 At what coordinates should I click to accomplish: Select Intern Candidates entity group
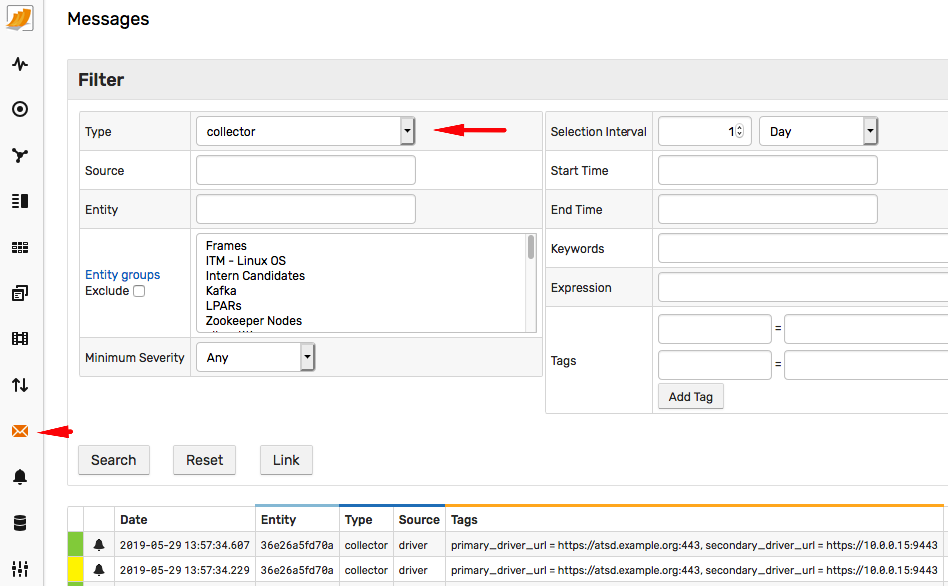255,276
